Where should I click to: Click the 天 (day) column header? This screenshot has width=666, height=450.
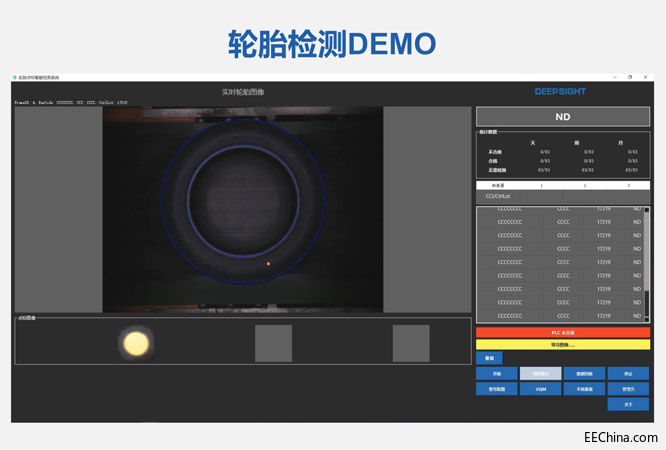pos(533,143)
